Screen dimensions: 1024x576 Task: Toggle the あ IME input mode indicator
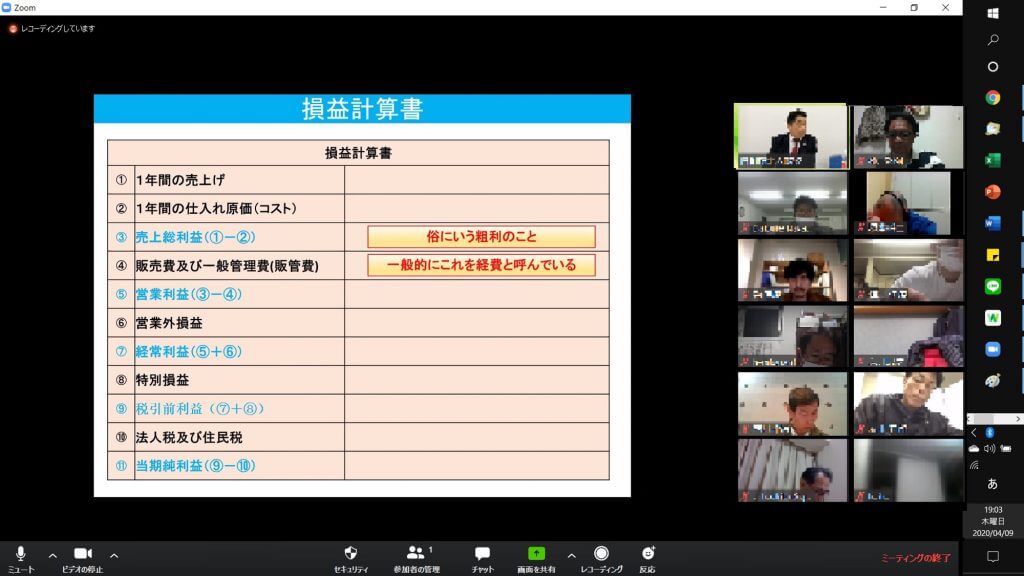pos(993,484)
